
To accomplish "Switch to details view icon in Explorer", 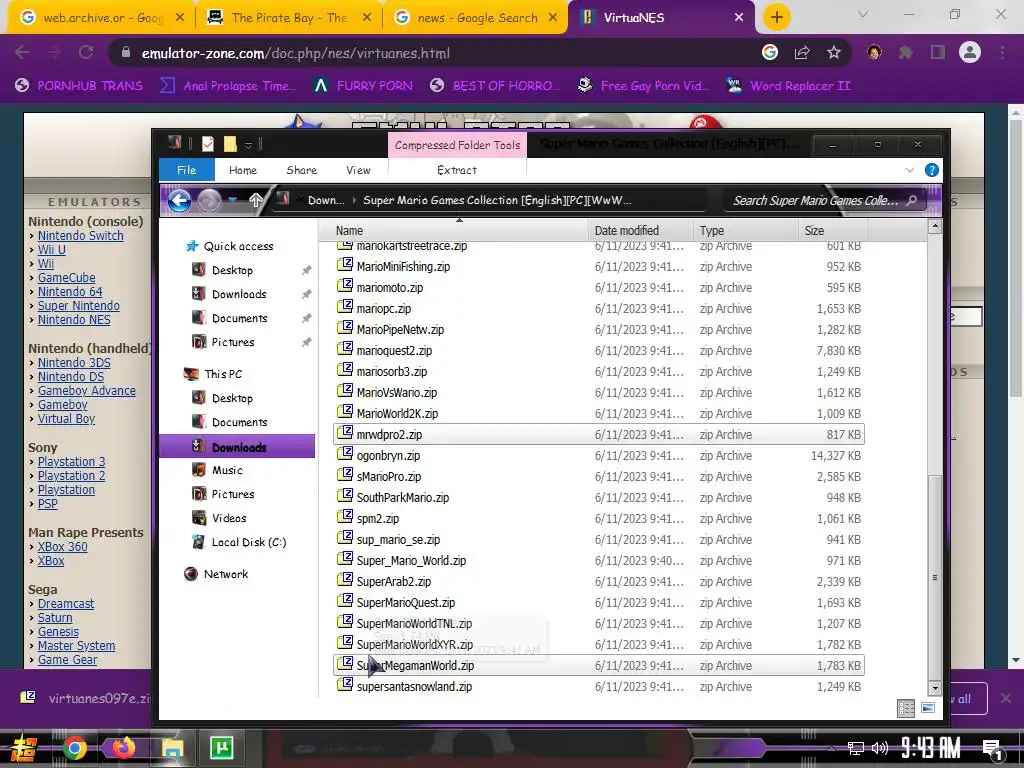I will (906, 708).
